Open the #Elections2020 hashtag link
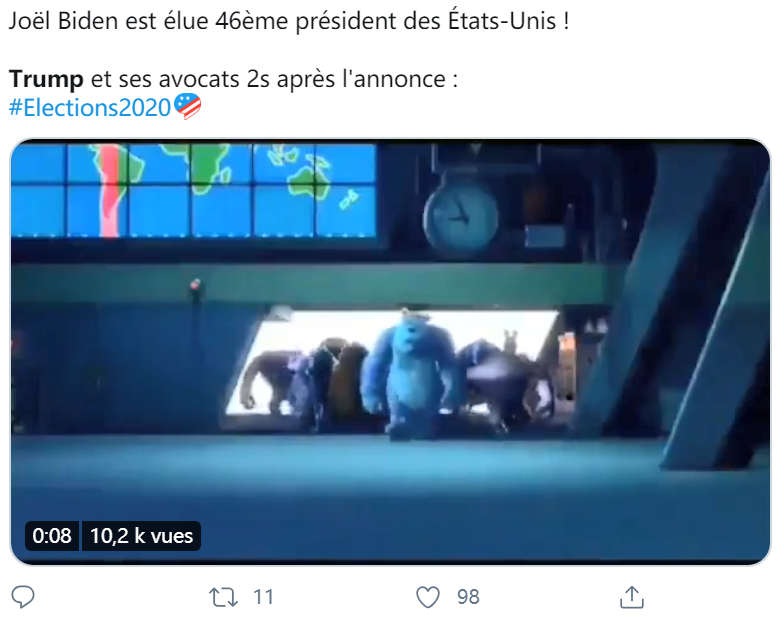Screen dimensions: 777x620 [x=90, y=107]
